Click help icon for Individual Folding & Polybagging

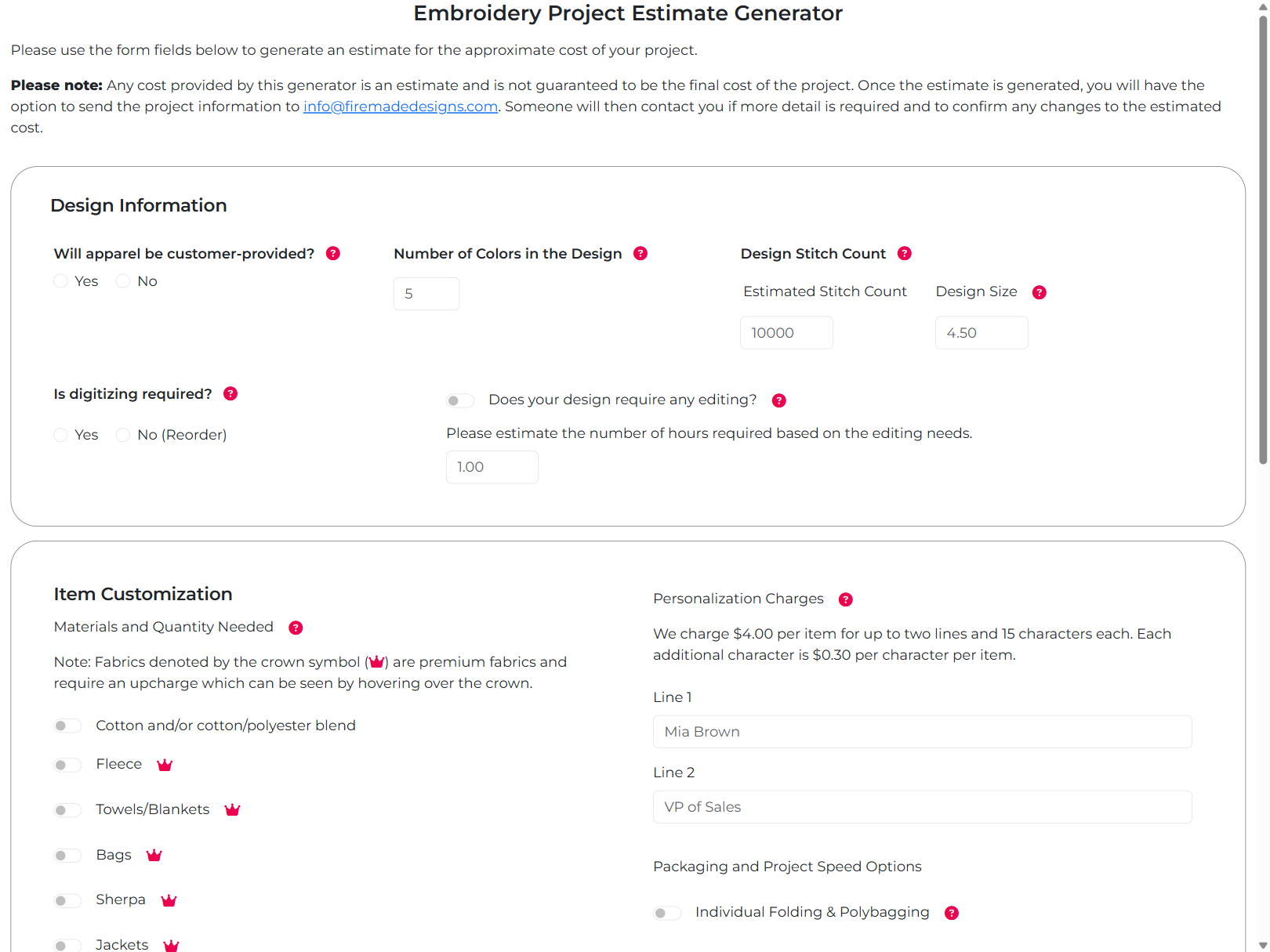(952, 913)
